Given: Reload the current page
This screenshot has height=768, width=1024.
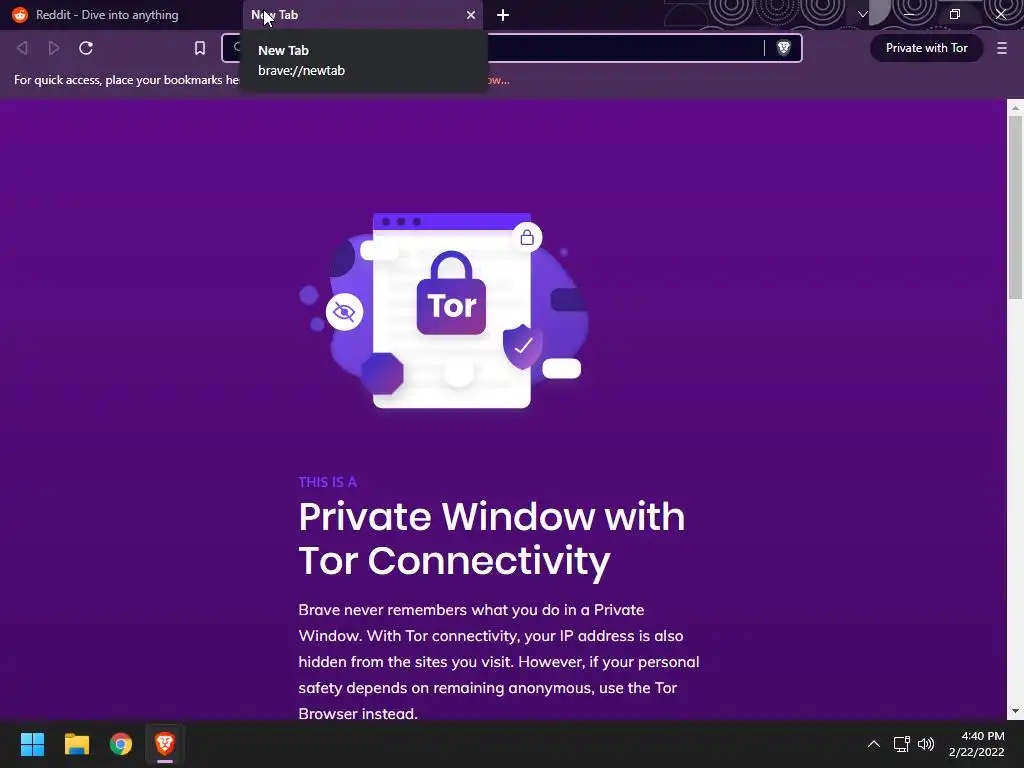Looking at the screenshot, I should [x=86, y=48].
